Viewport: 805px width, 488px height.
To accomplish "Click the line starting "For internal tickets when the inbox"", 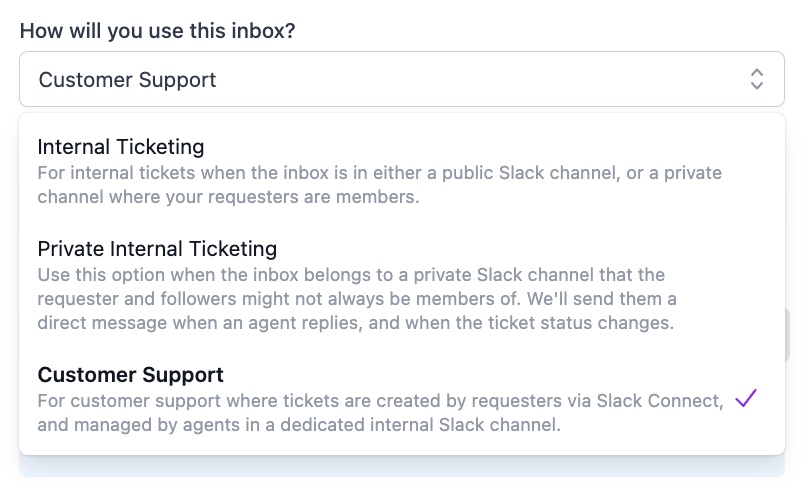I will point(379,173).
